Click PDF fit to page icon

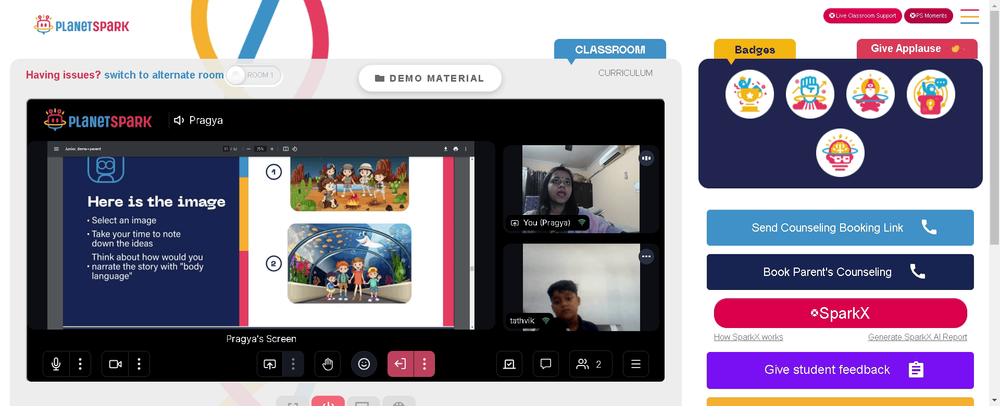point(286,149)
